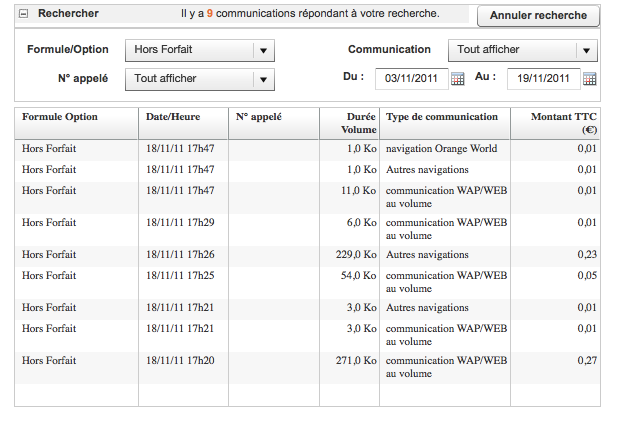Click the N° appelé column header
The image size is (634, 427).
point(259,117)
